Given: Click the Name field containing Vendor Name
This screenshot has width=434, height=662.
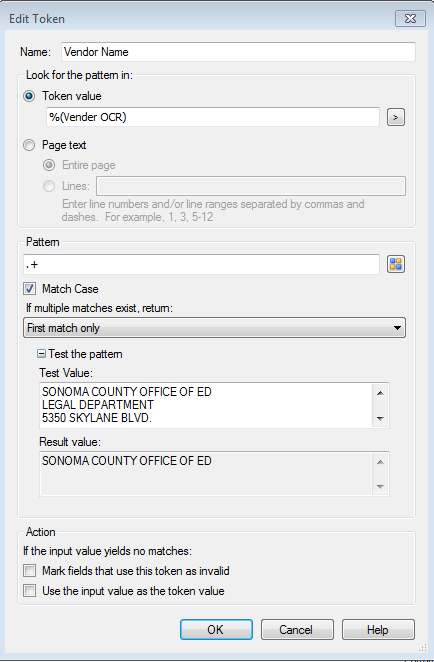Looking at the screenshot, I should tap(239, 52).
